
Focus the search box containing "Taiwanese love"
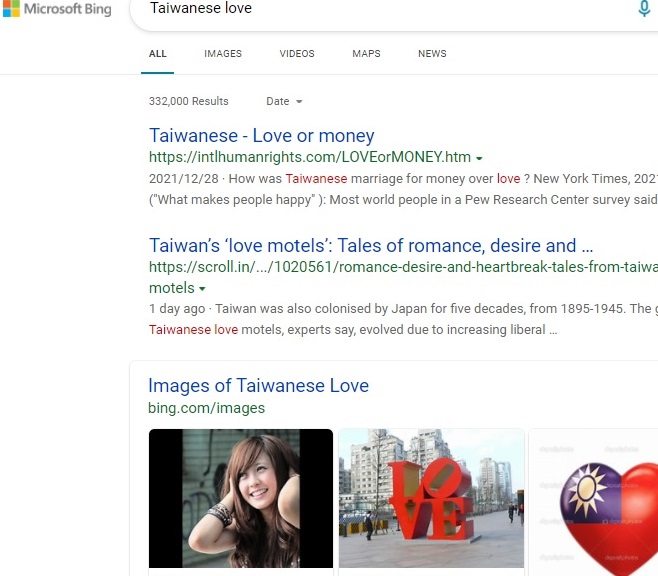point(380,9)
